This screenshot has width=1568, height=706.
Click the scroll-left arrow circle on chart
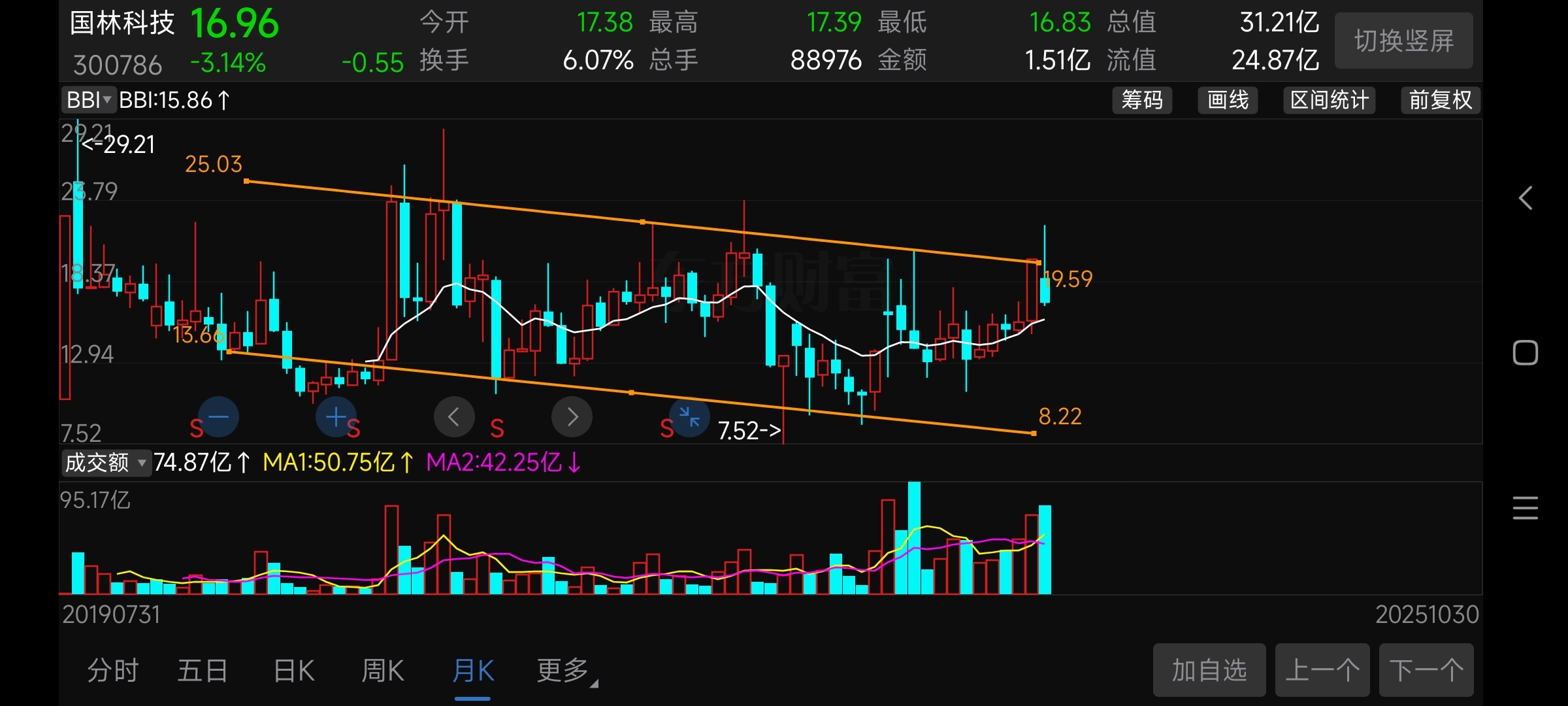454,417
